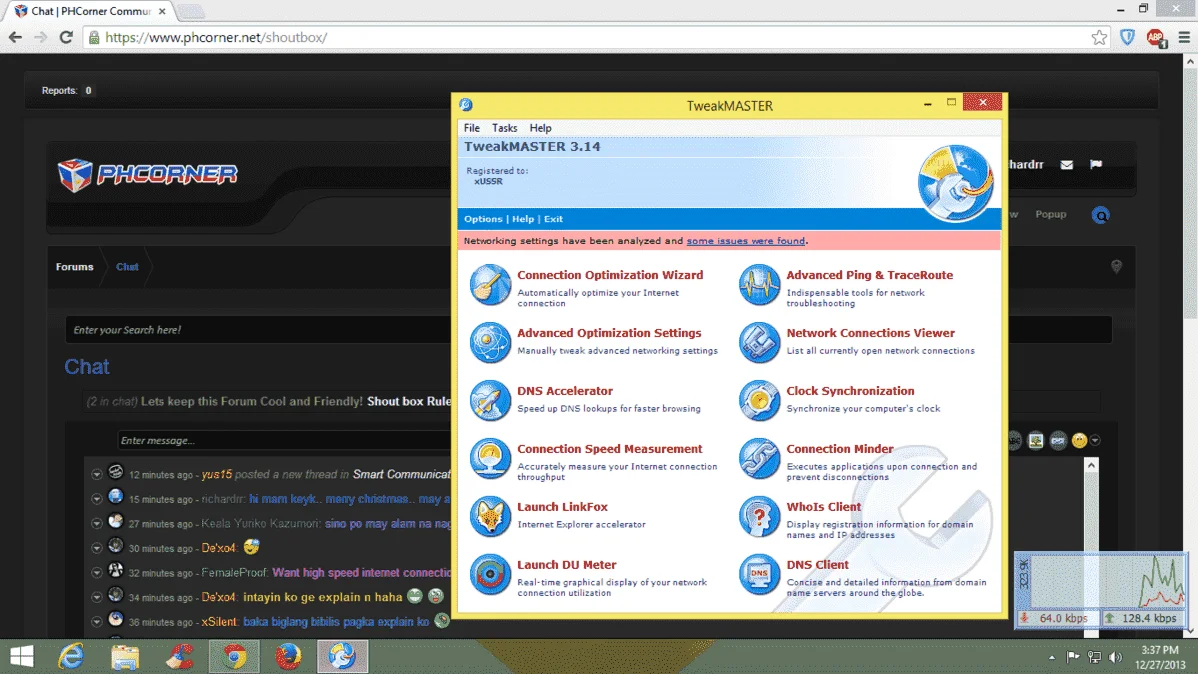Click the yellow smiley icon in chat toolbar
Image resolution: width=1198 pixels, height=674 pixels.
(1079, 440)
